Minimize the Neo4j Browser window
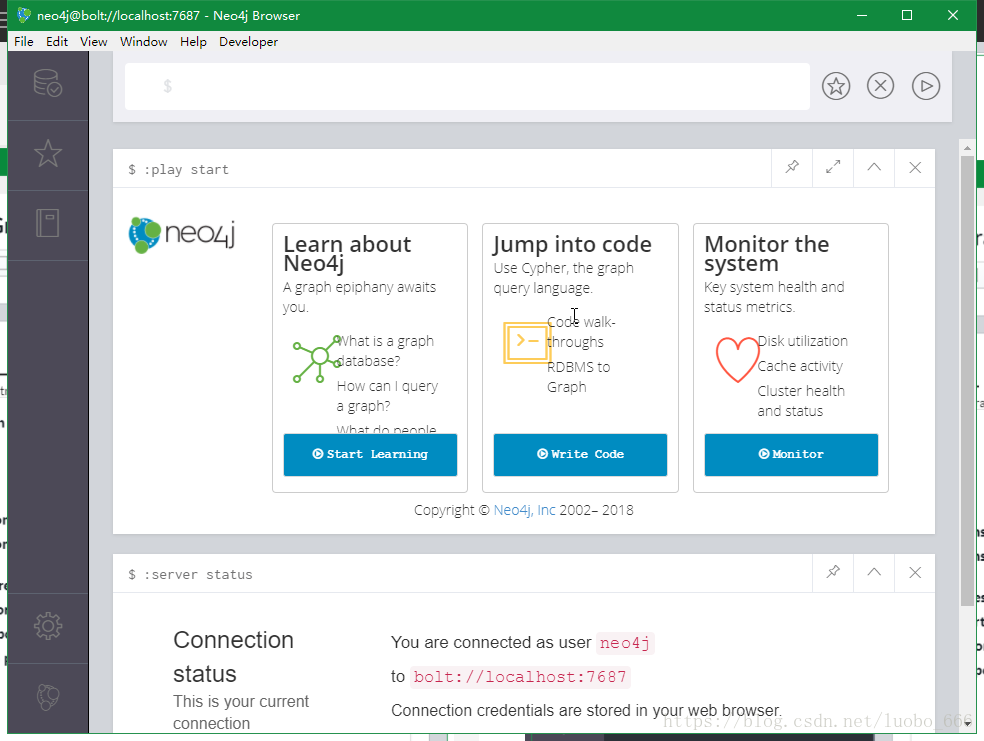 862,15
